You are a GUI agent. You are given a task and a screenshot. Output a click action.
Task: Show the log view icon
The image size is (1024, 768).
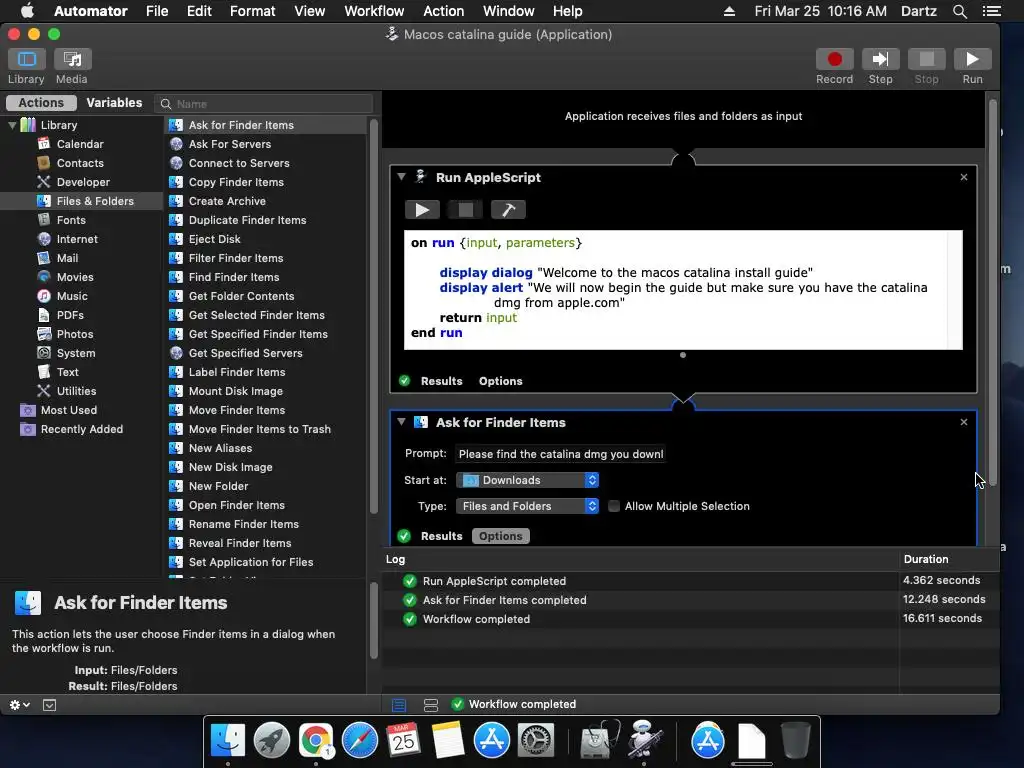pos(399,705)
